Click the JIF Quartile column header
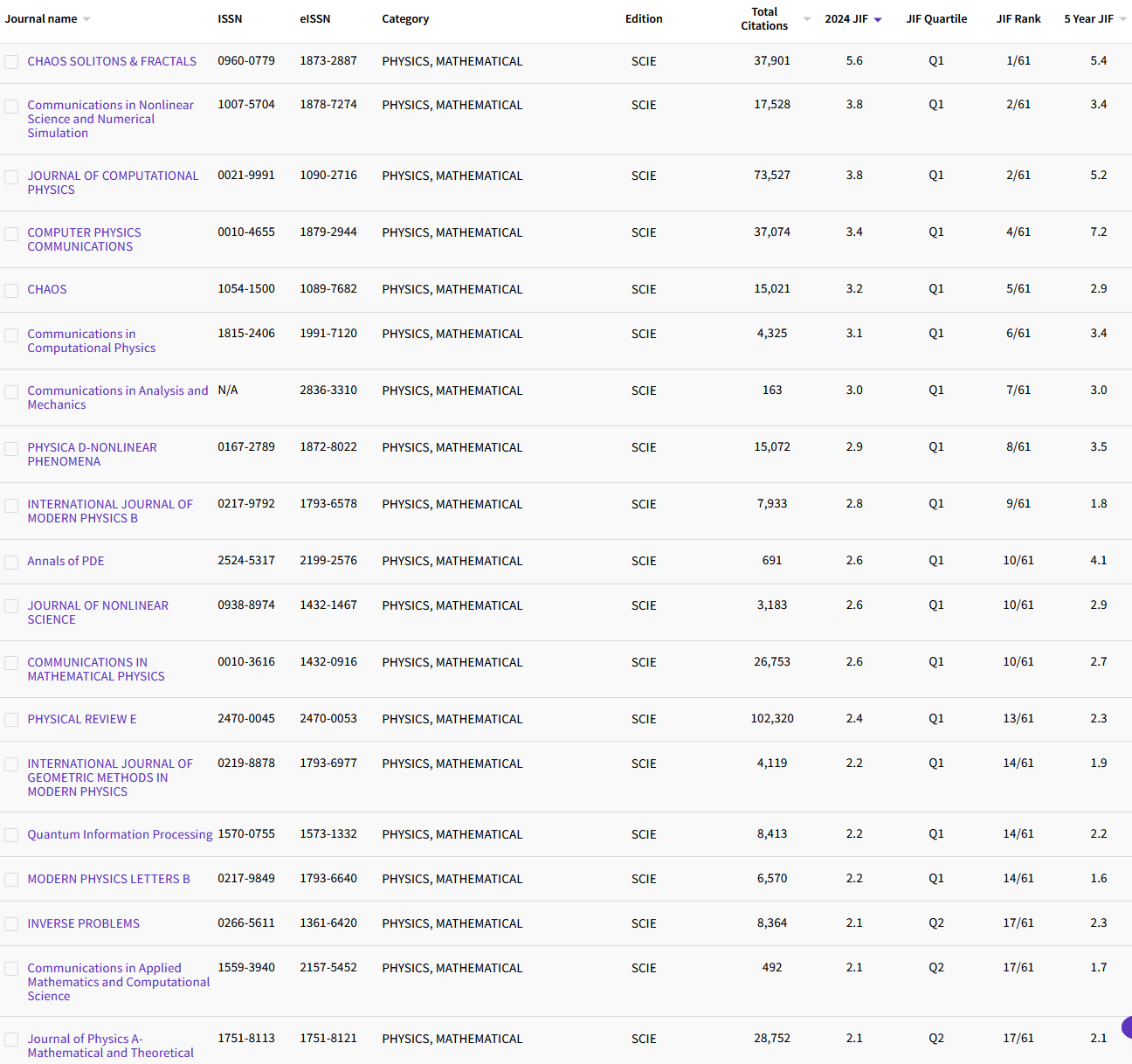 click(x=936, y=19)
